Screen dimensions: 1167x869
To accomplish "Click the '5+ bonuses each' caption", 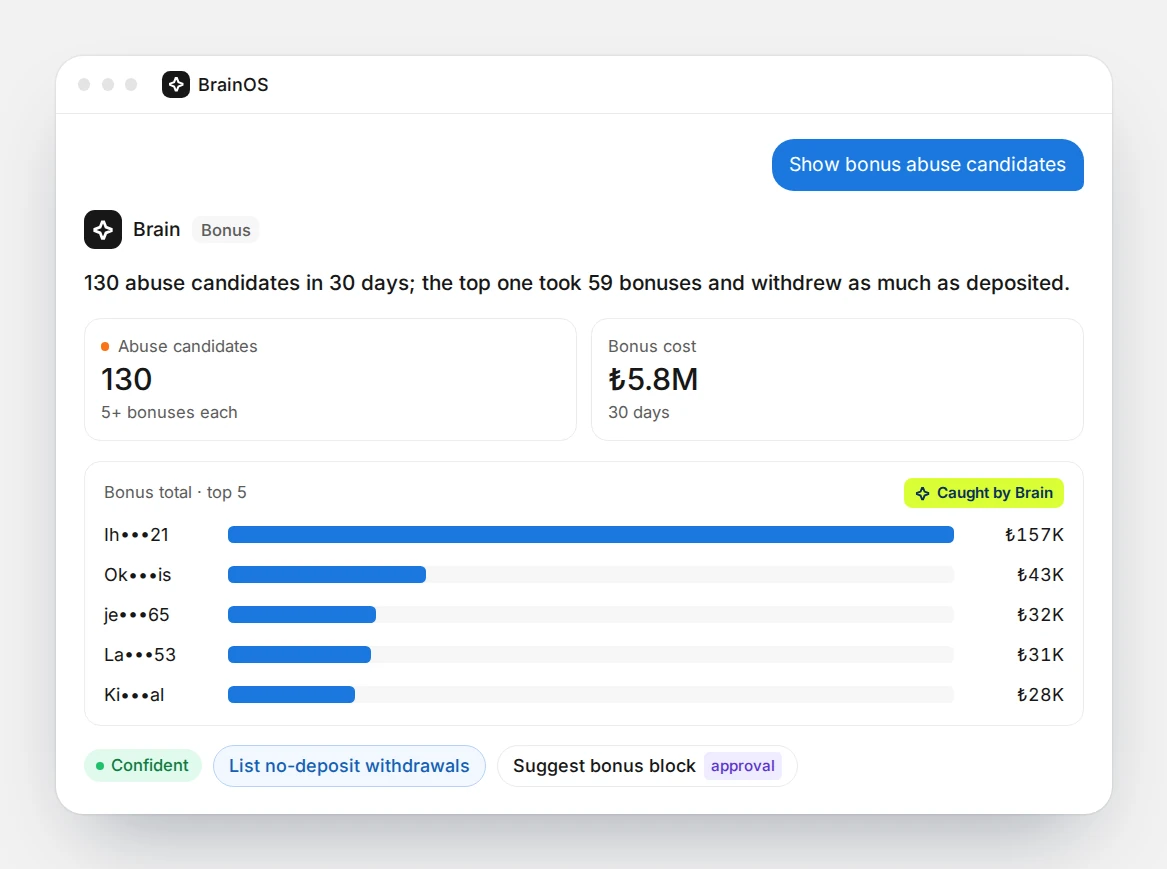I will (x=169, y=413).
